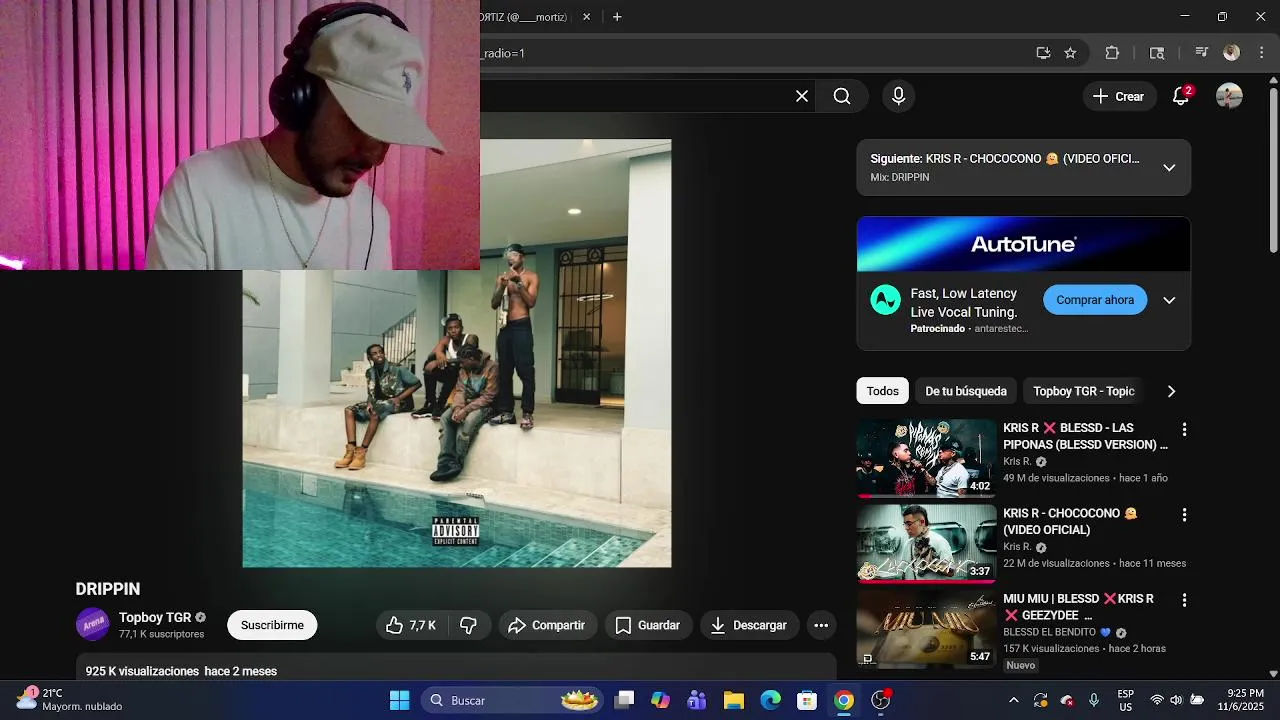
Task: Start voice search with the microphone
Action: [898, 96]
